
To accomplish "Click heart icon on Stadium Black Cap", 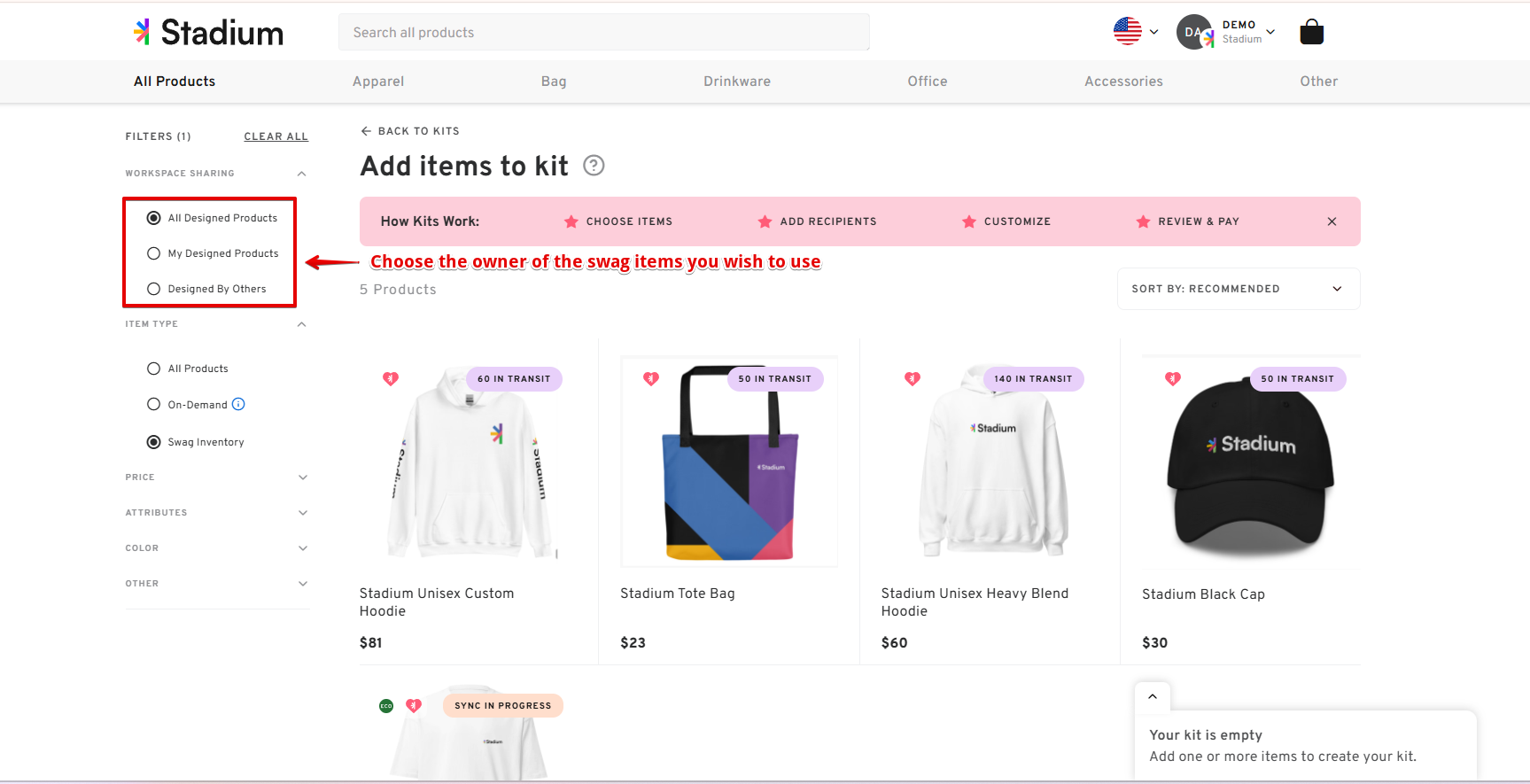I will 1173,378.
